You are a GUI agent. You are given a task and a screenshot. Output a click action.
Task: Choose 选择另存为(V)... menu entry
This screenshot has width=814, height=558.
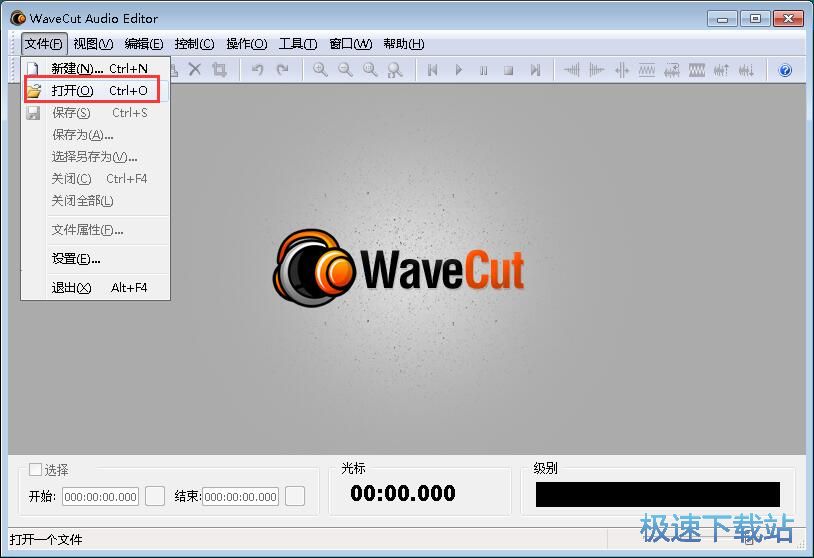pyautogui.click(x=97, y=157)
